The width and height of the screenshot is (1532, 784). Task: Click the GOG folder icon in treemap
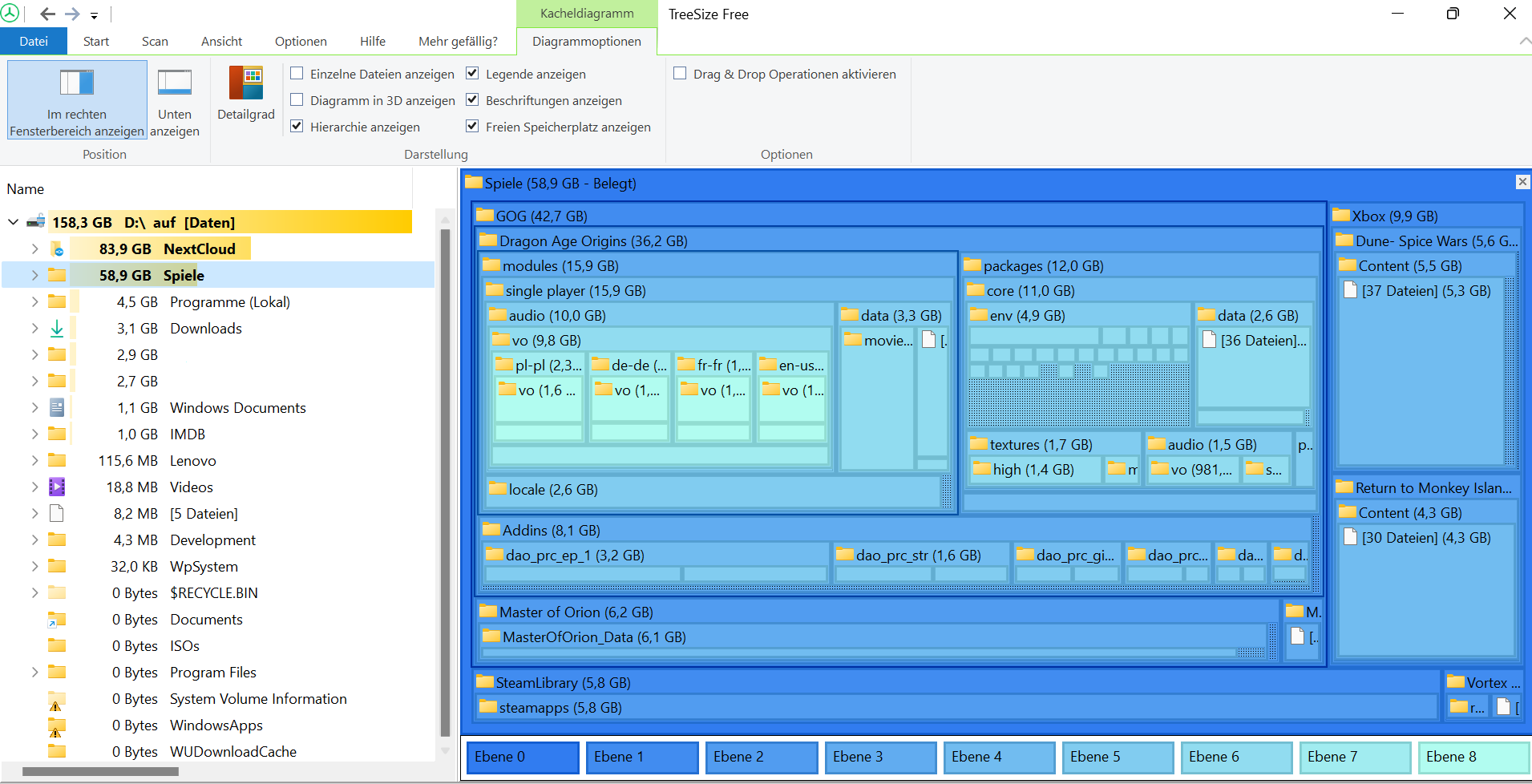(485, 215)
